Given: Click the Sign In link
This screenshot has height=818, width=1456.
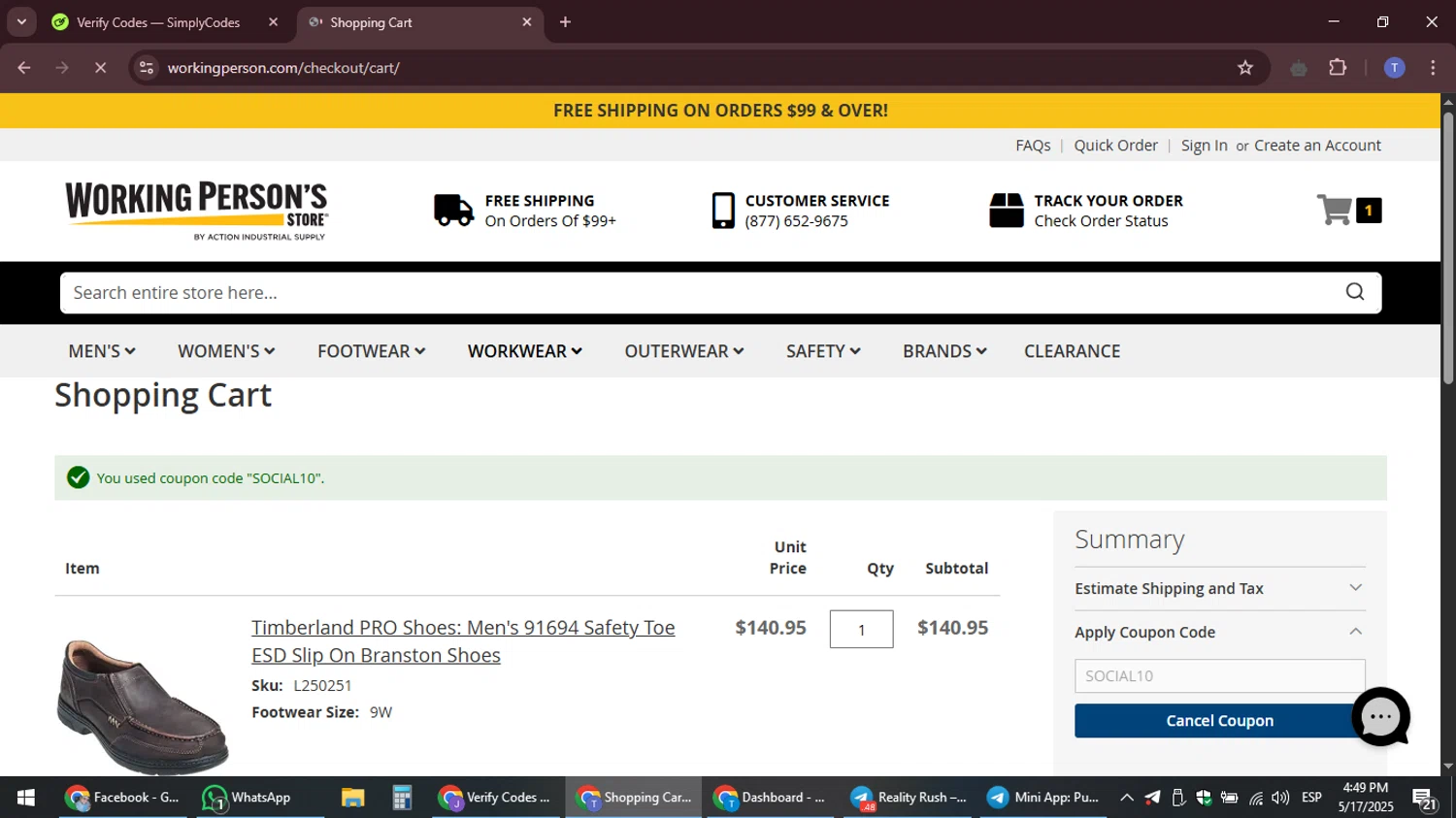Looking at the screenshot, I should (x=1204, y=146).
